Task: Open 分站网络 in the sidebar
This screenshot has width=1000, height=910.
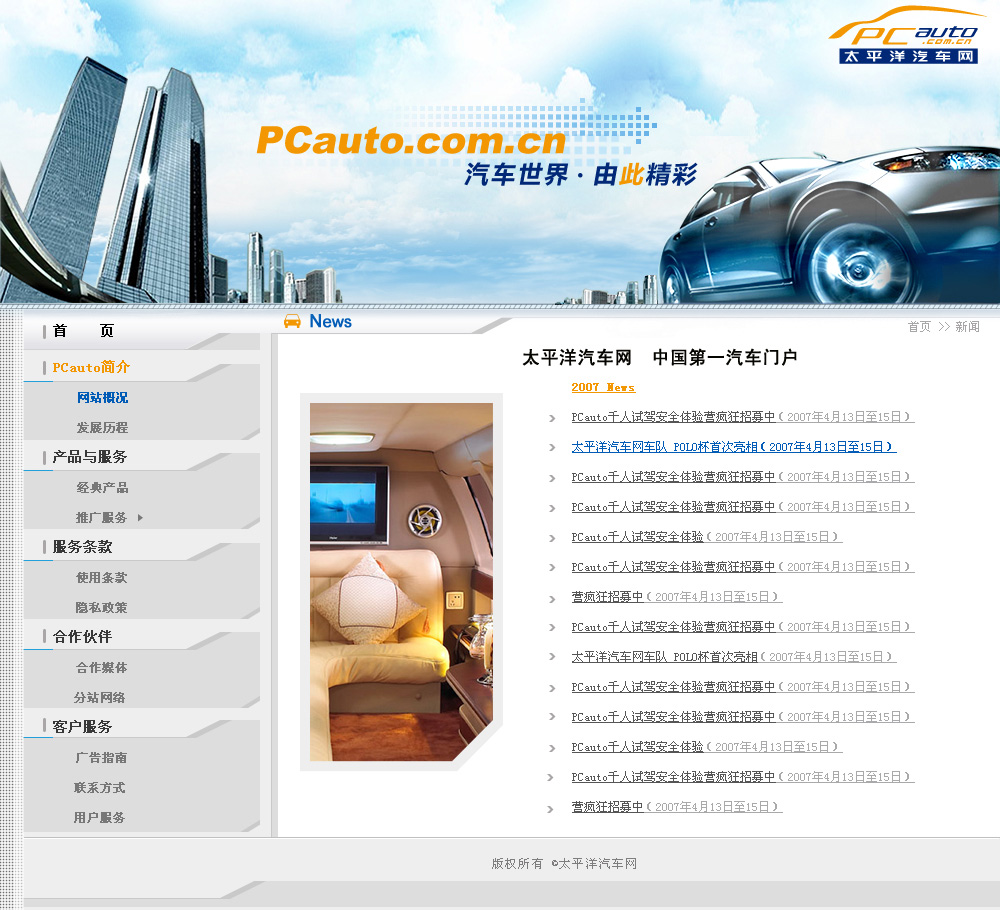Action: 99,698
